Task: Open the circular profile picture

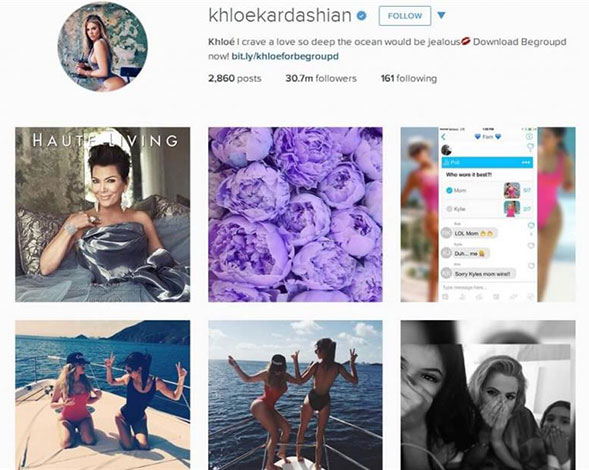Action: [x=103, y=47]
